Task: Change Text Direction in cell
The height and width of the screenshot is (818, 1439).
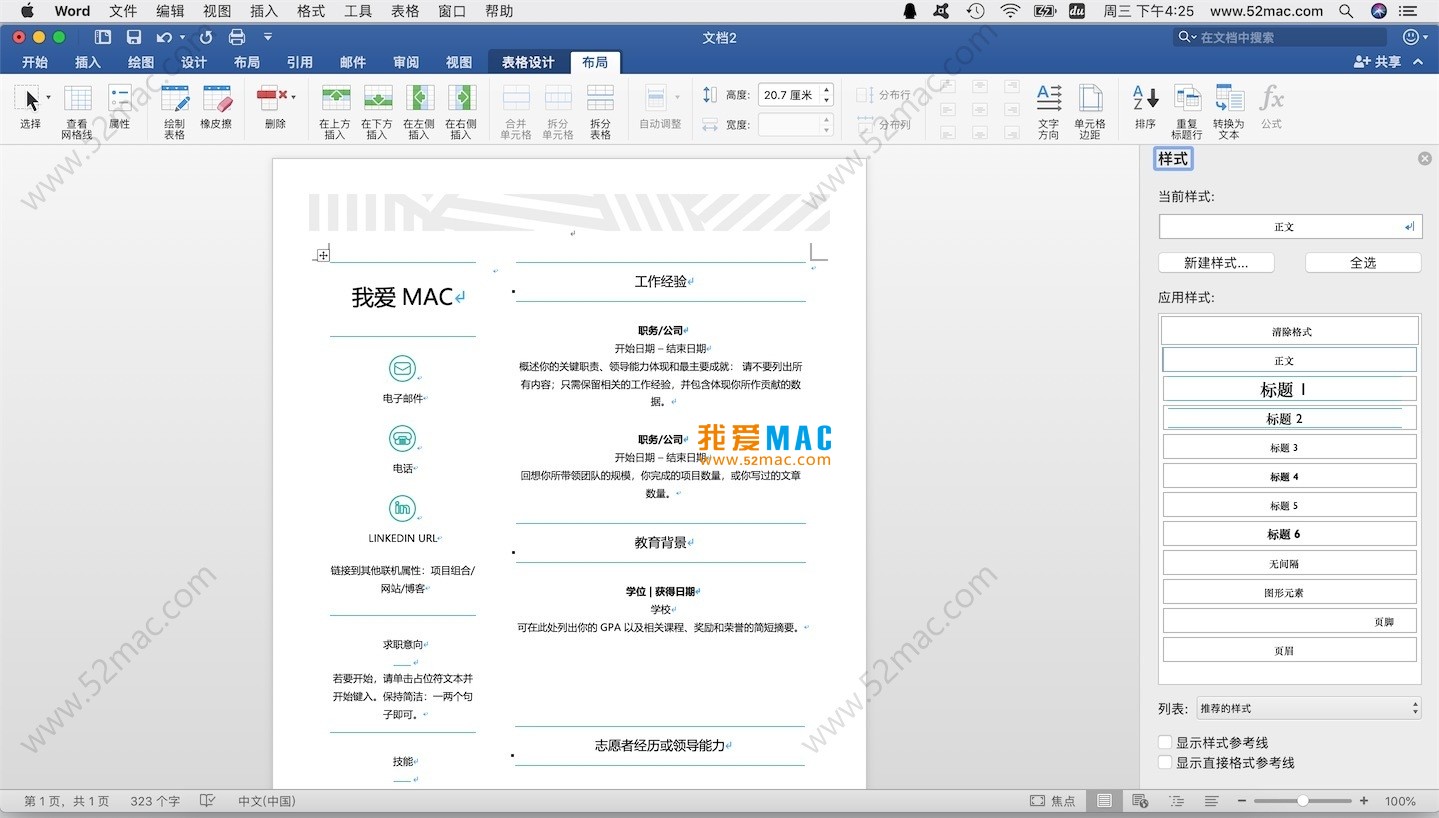Action: (1048, 111)
